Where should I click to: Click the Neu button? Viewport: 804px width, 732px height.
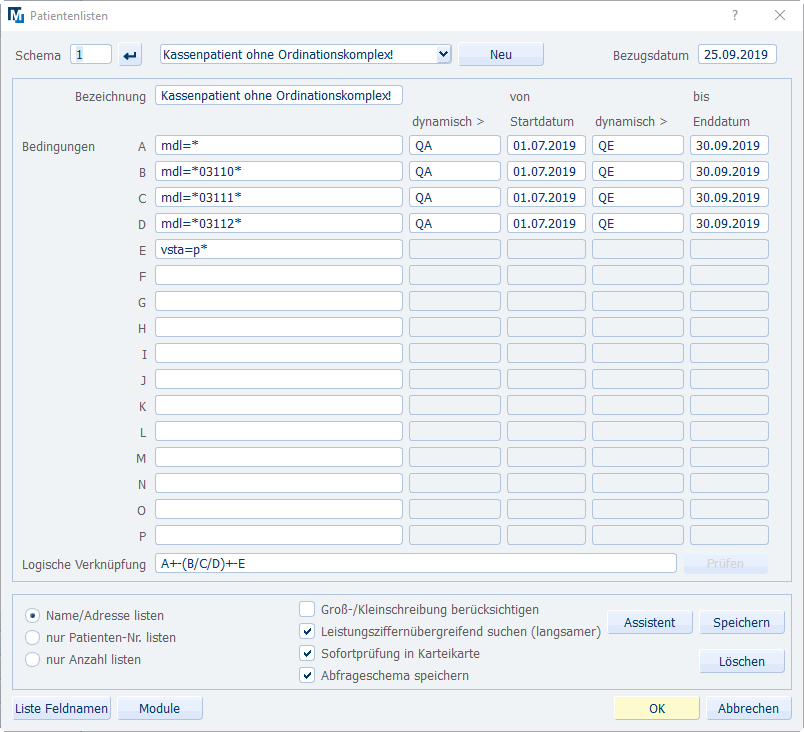(501, 54)
